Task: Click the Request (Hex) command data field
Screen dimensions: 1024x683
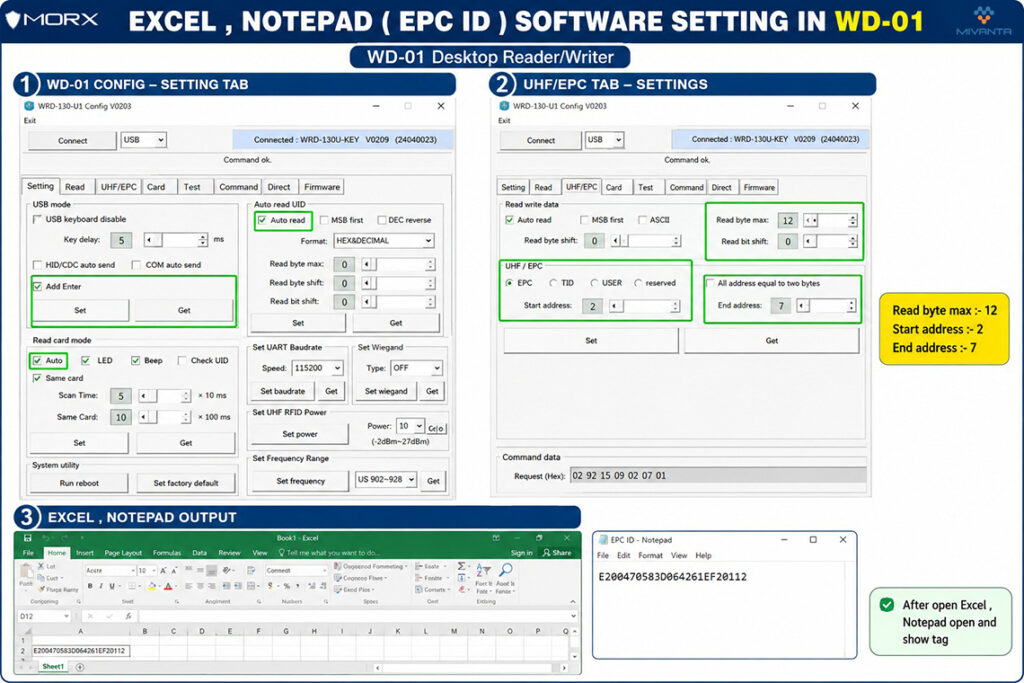Action: pyautogui.click(x=718, y=475)
